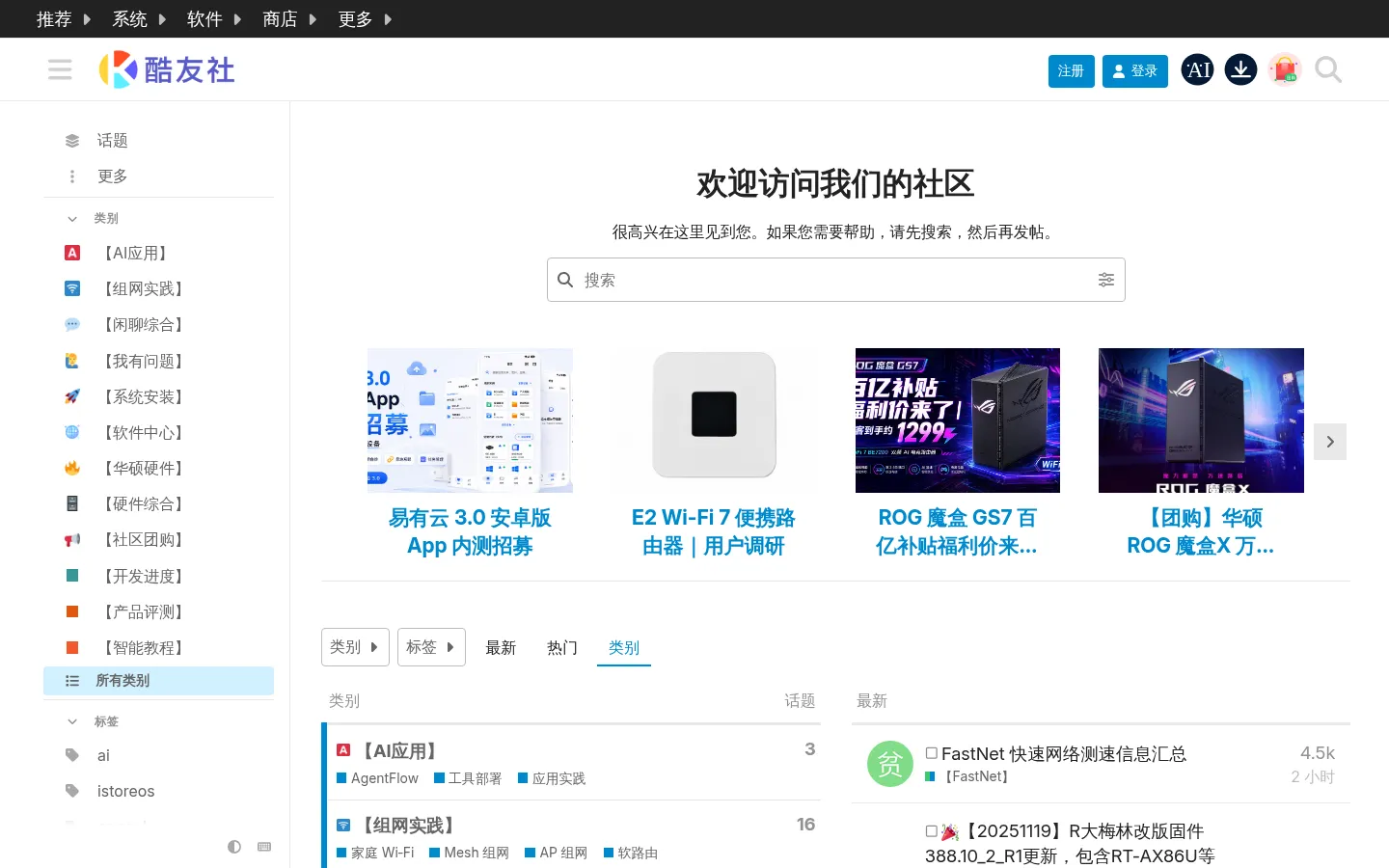Screen dimensions: 1389x868
Task: Open the AI assistant icon in header
Action: [1198, 69]
